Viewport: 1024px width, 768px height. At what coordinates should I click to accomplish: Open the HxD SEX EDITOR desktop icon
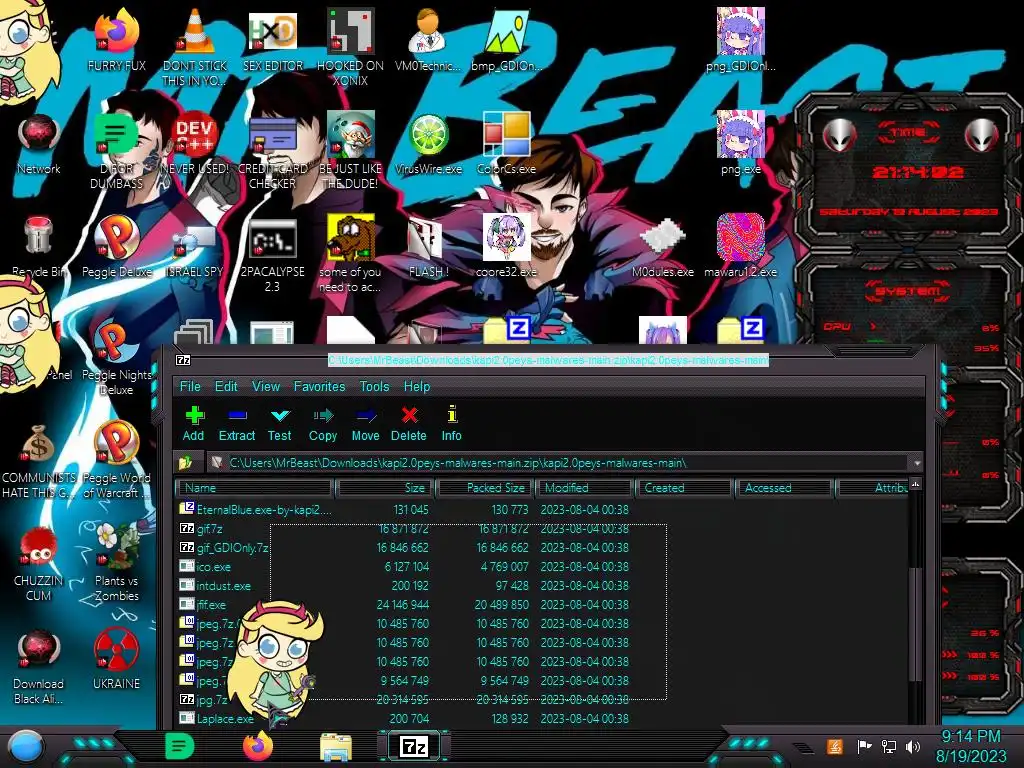(x=272, y=40)
